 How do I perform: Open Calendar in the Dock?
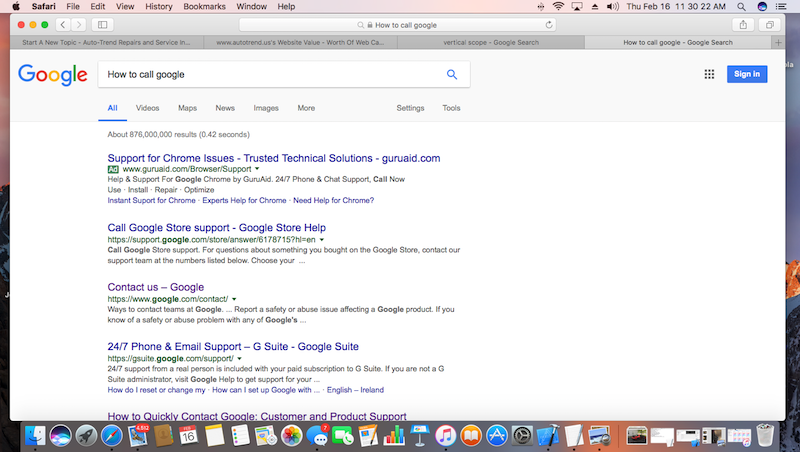tap(189, 436)
